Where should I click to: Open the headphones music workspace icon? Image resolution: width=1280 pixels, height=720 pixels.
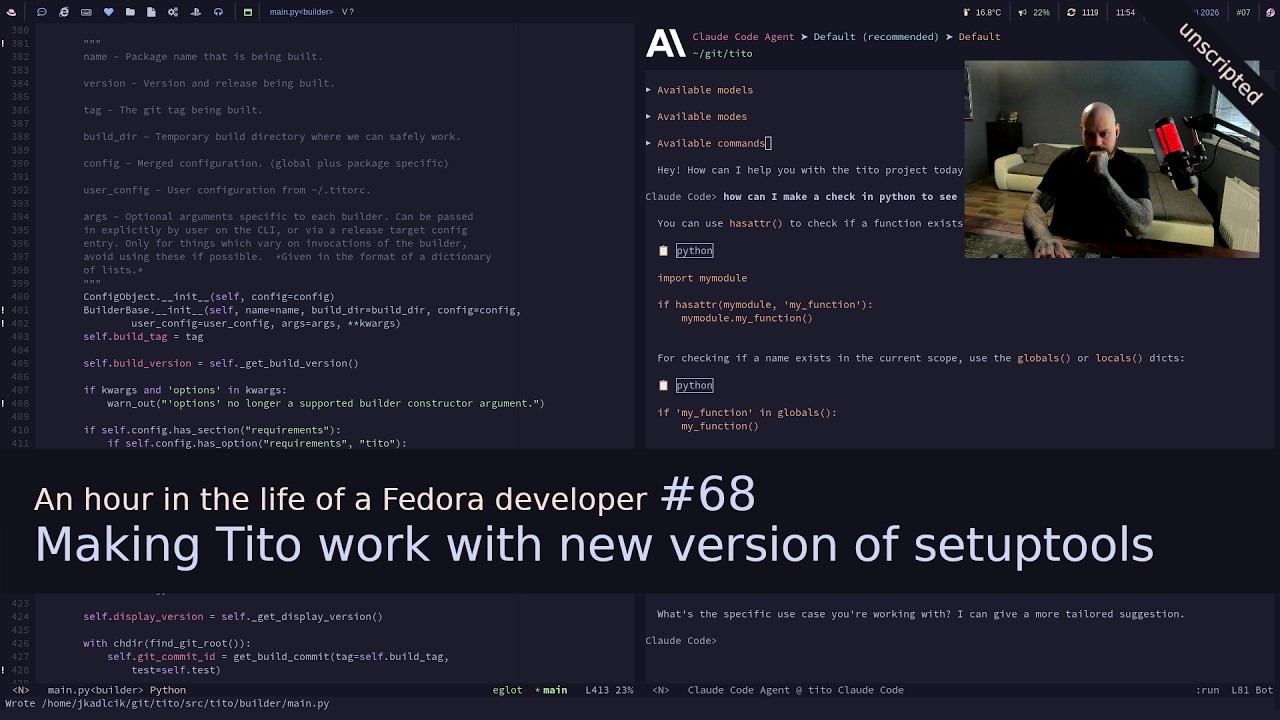[x=217, y=12]
